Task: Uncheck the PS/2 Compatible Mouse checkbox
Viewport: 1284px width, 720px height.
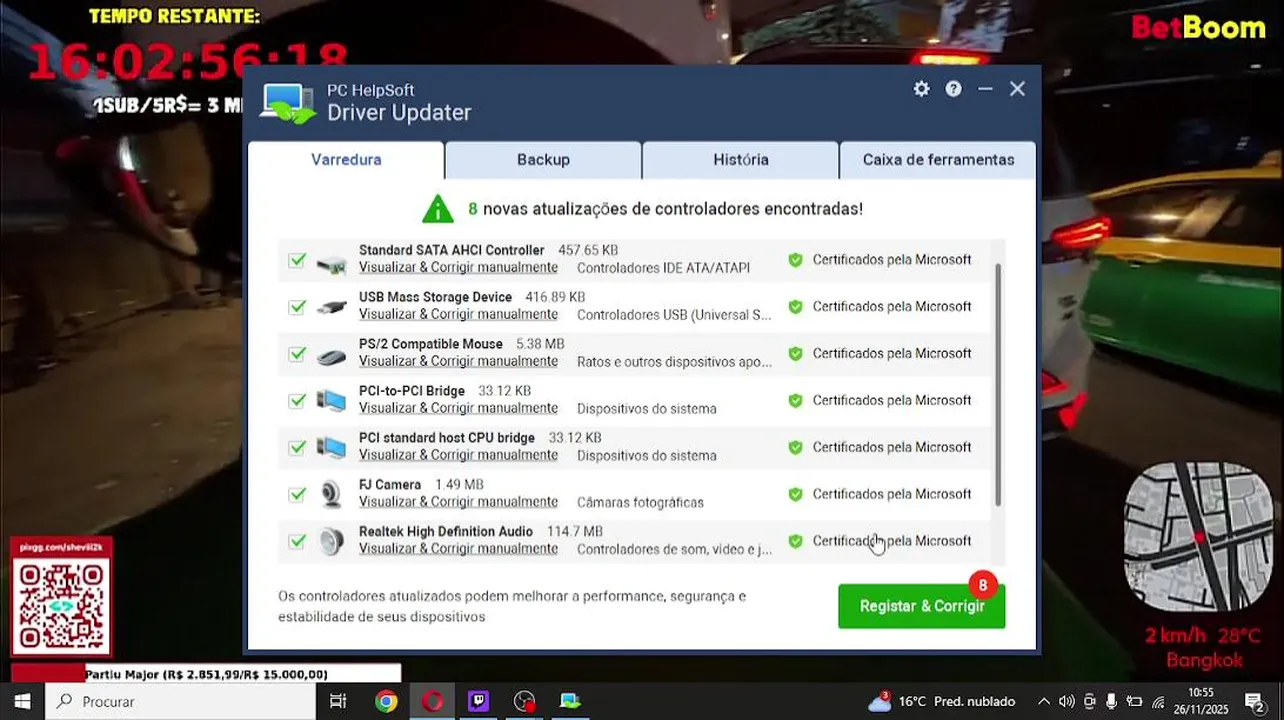Action: (297, 354)
